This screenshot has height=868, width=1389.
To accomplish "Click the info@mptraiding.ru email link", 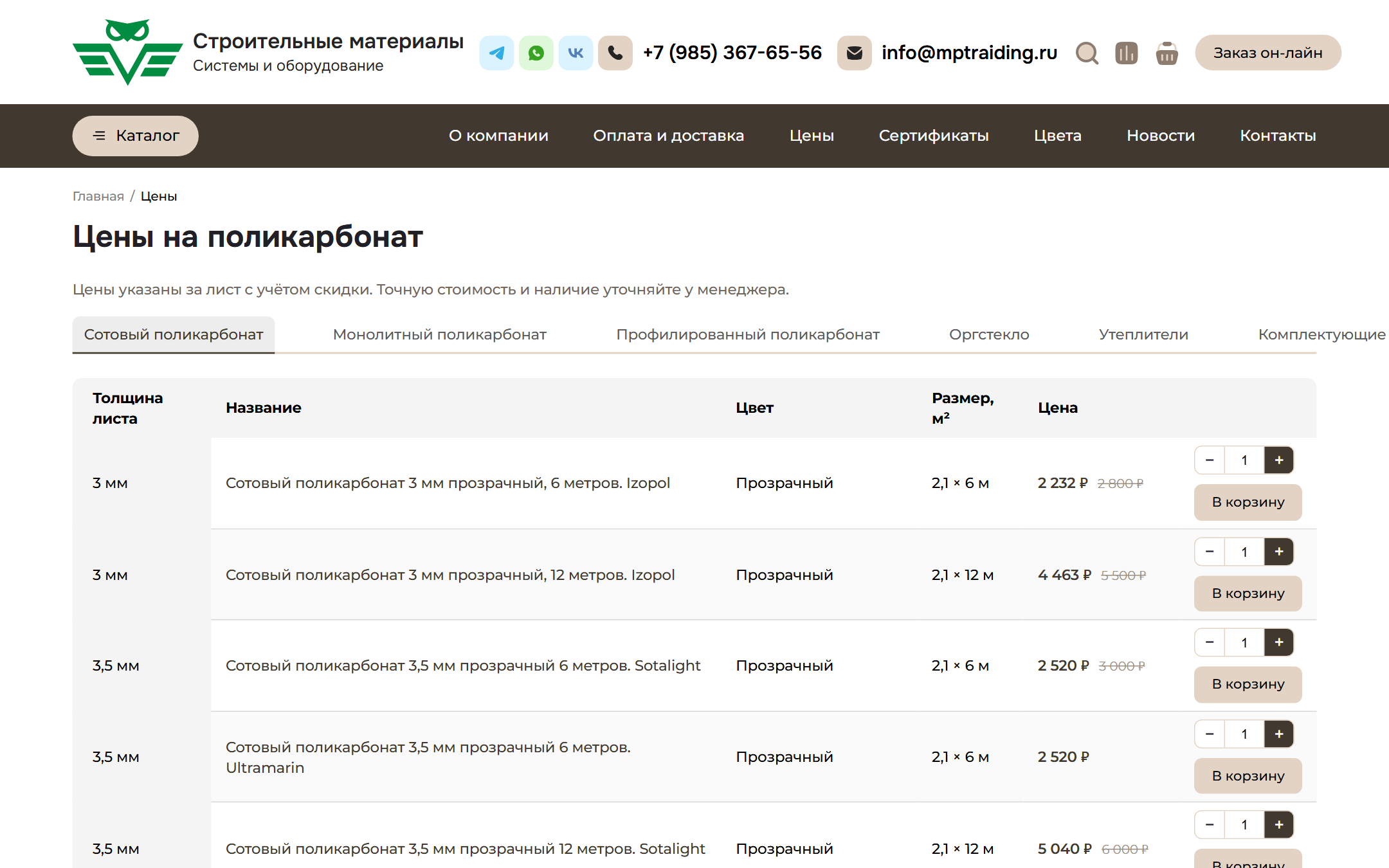I will 969,53.
